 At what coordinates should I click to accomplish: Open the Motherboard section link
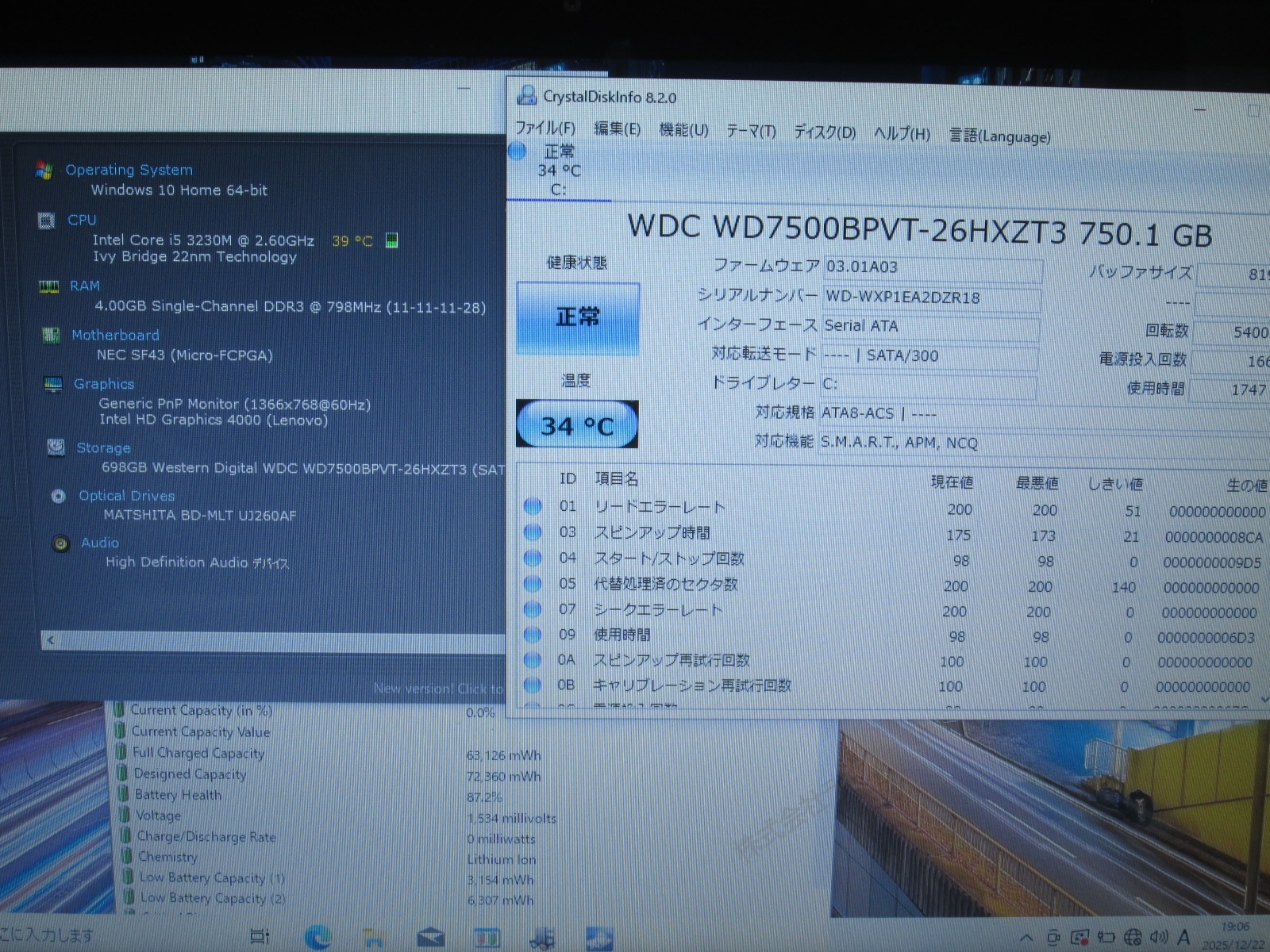[x=115, y=336]
